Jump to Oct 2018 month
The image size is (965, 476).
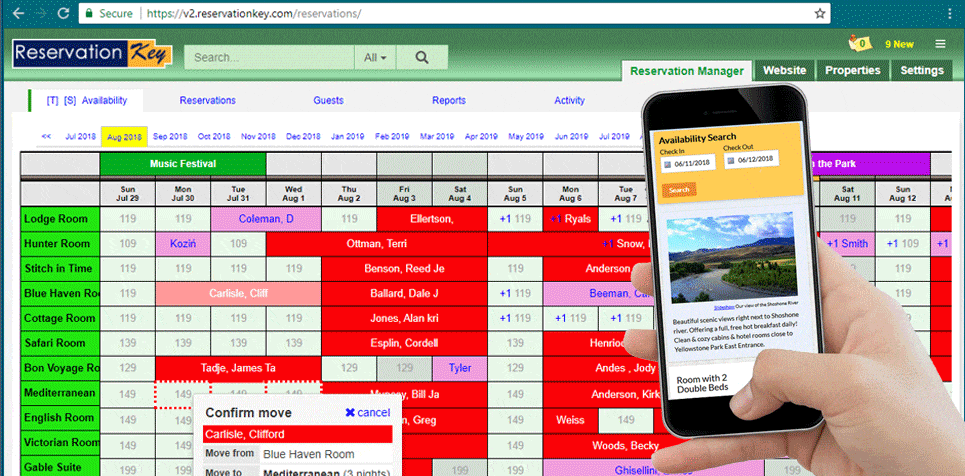tap(214, 137)
